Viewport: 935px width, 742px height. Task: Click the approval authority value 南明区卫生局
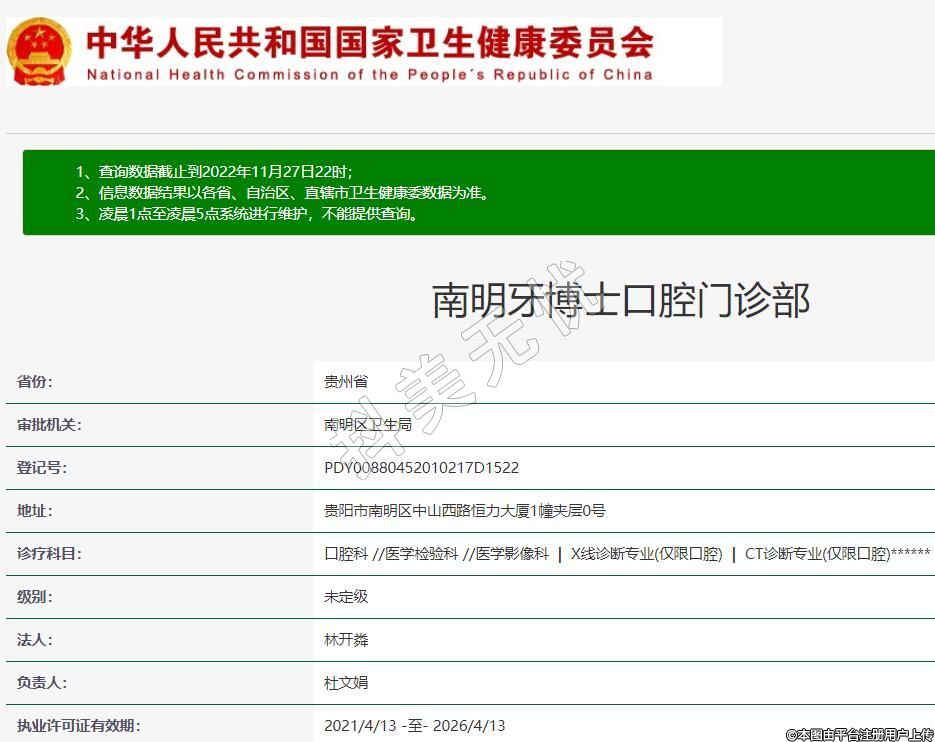tap(367, 425)
